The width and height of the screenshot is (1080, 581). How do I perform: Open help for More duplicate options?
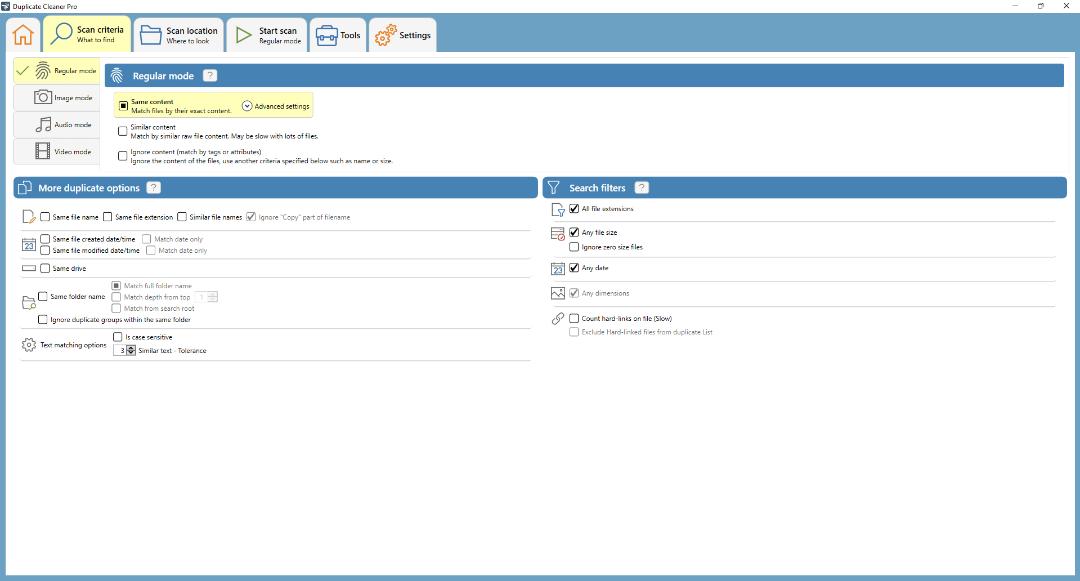click(154, 188)
